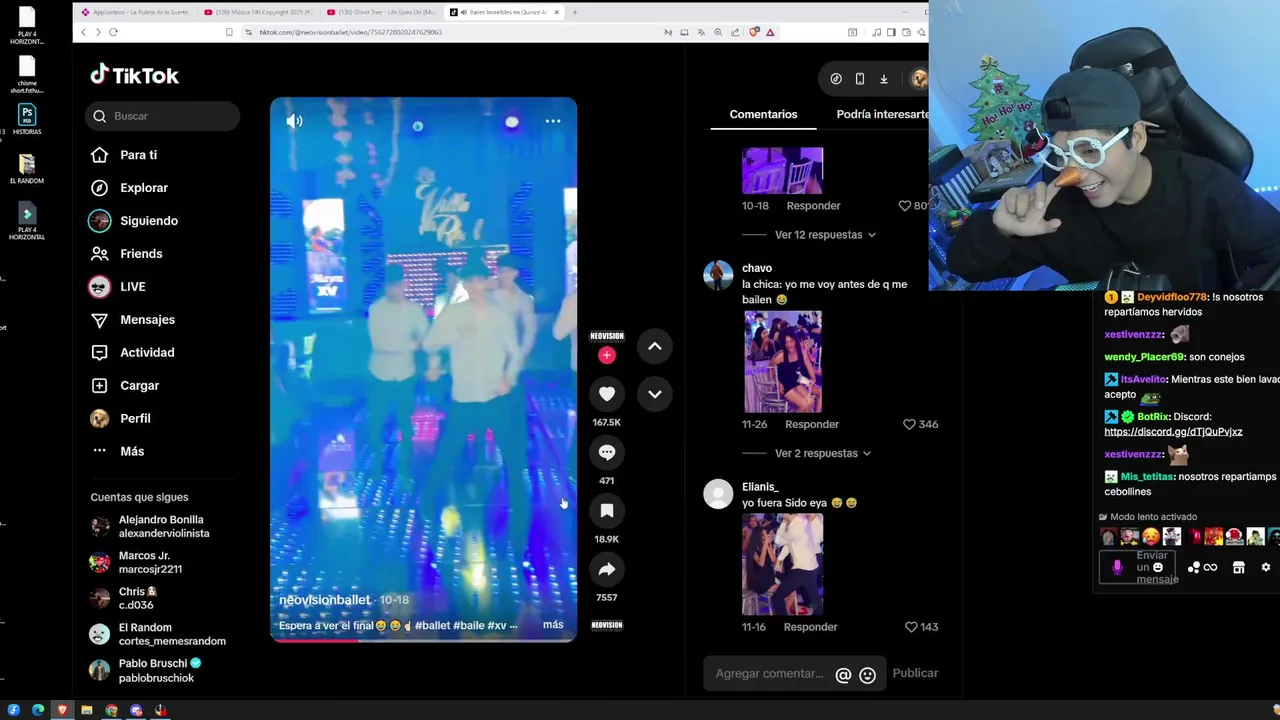1280x720 pixels.
Task: Reply to chavo's comment with Responder
Action: click(812, 424)
